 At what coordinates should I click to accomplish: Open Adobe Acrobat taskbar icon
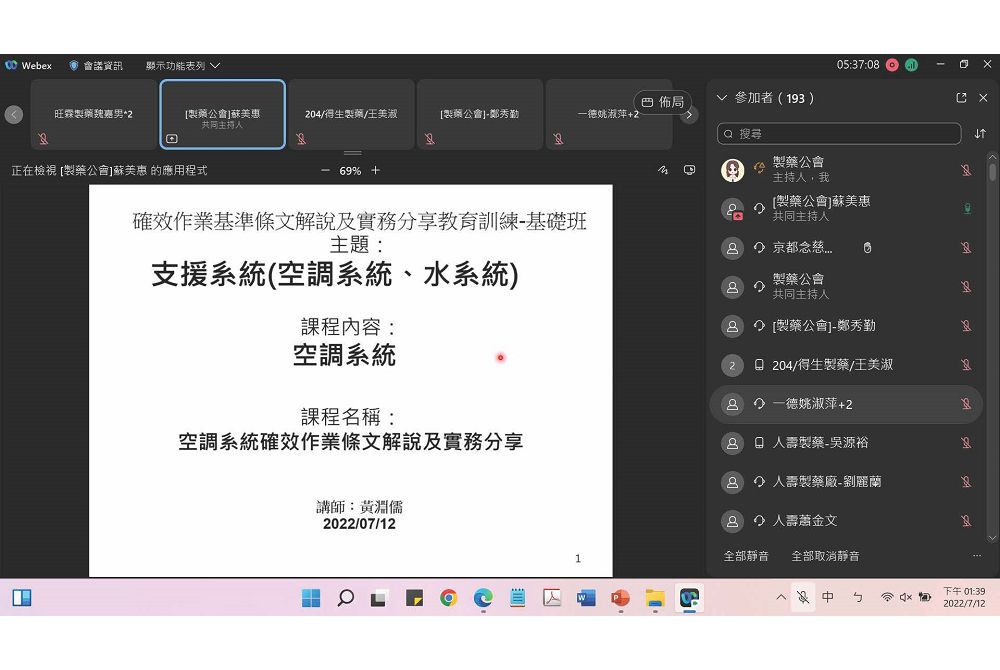552,598
